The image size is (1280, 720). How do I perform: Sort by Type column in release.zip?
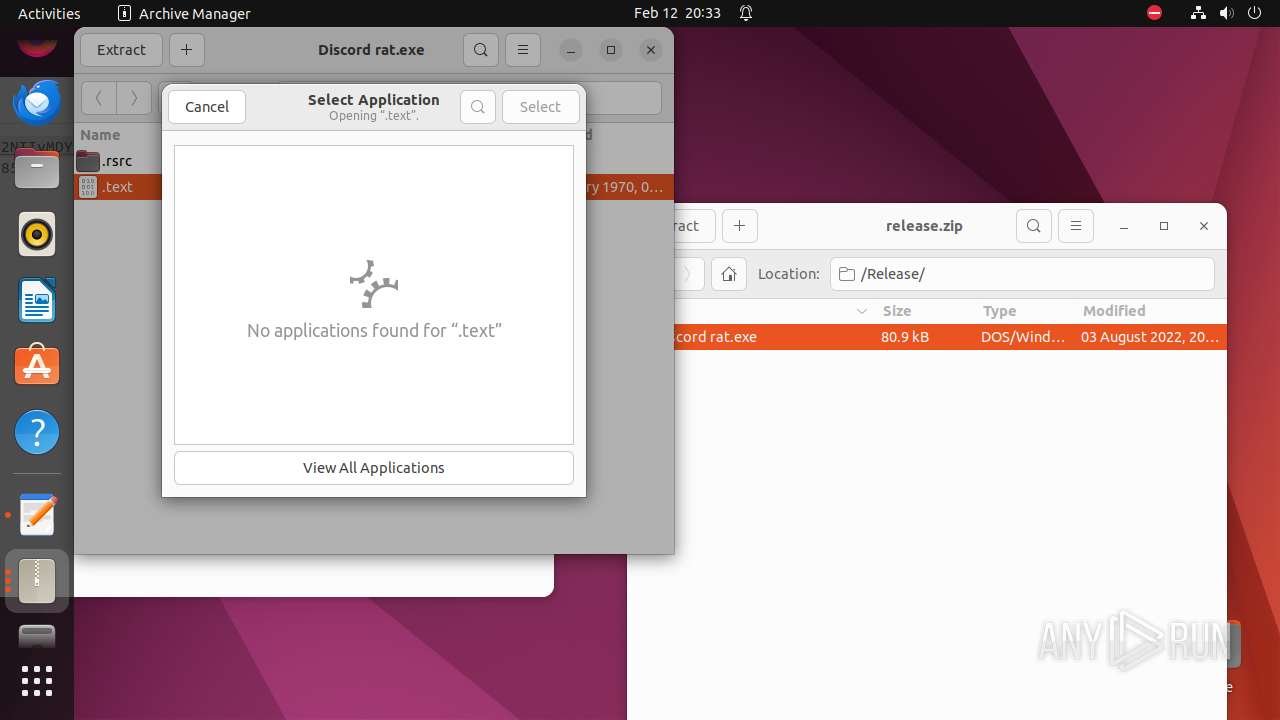click(x=999, y=311)
